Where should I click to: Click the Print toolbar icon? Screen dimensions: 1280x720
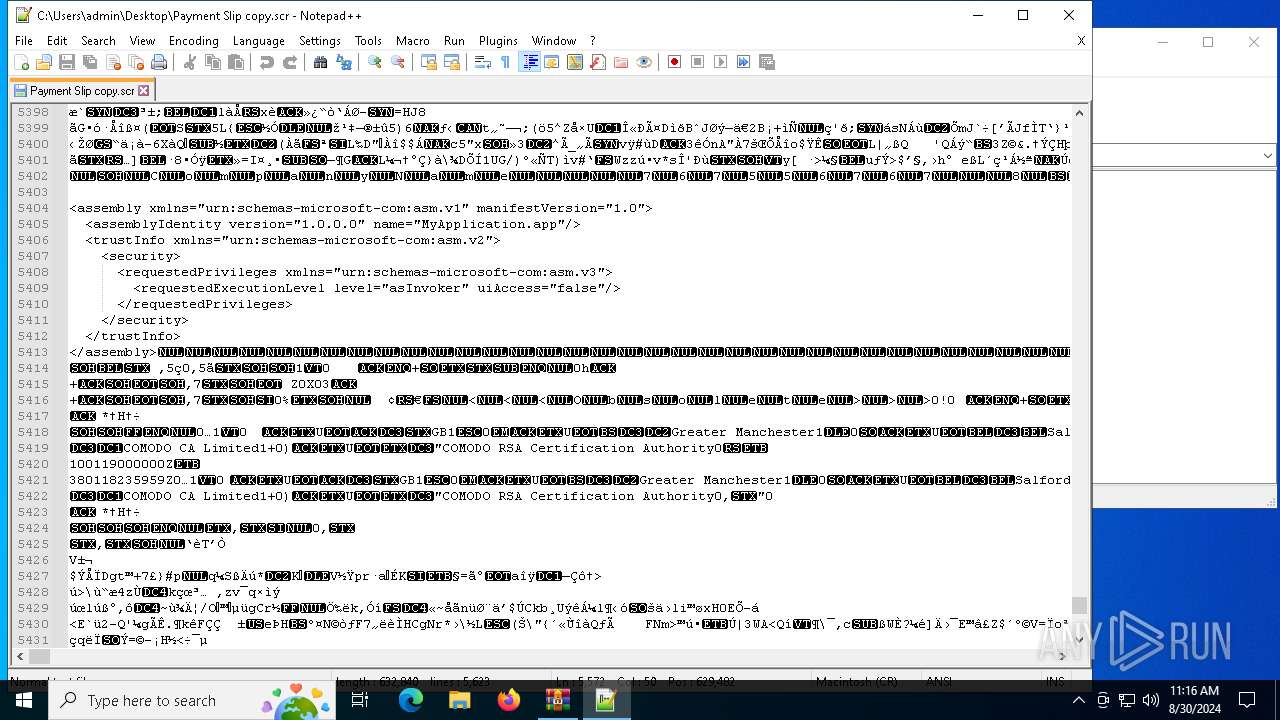click(159, 62)
